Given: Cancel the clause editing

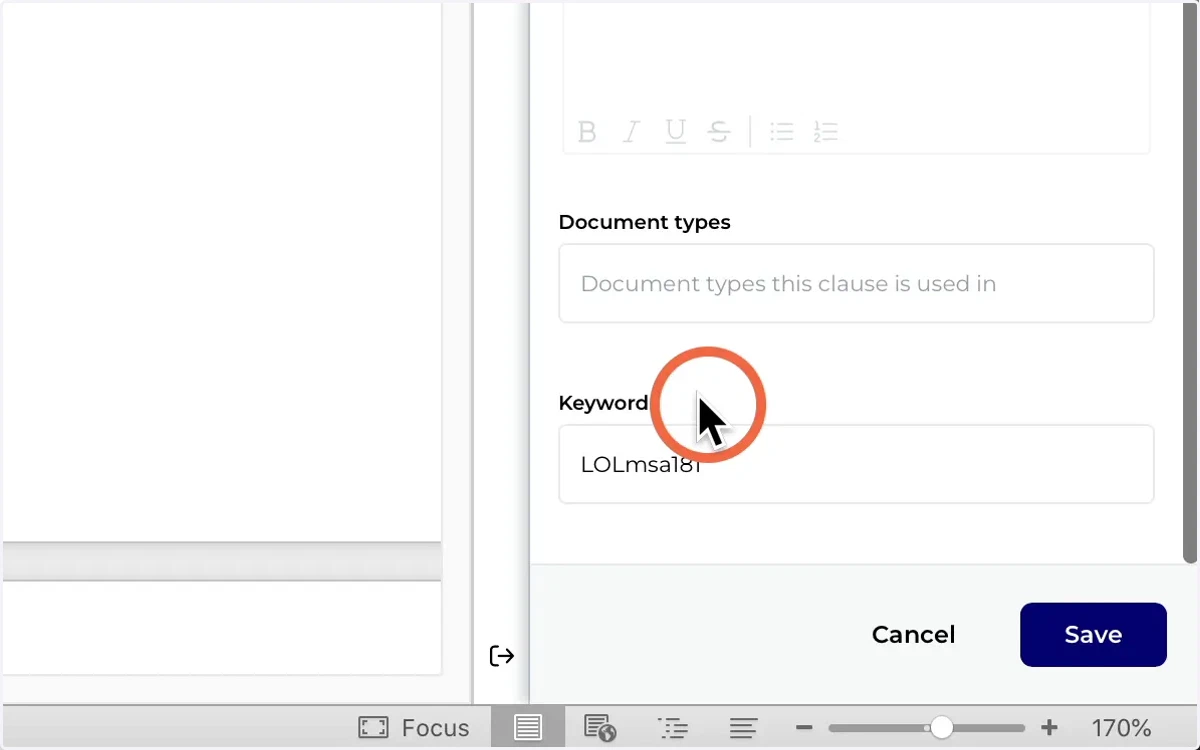Looking at the screenshot, I should coord(913,634).
